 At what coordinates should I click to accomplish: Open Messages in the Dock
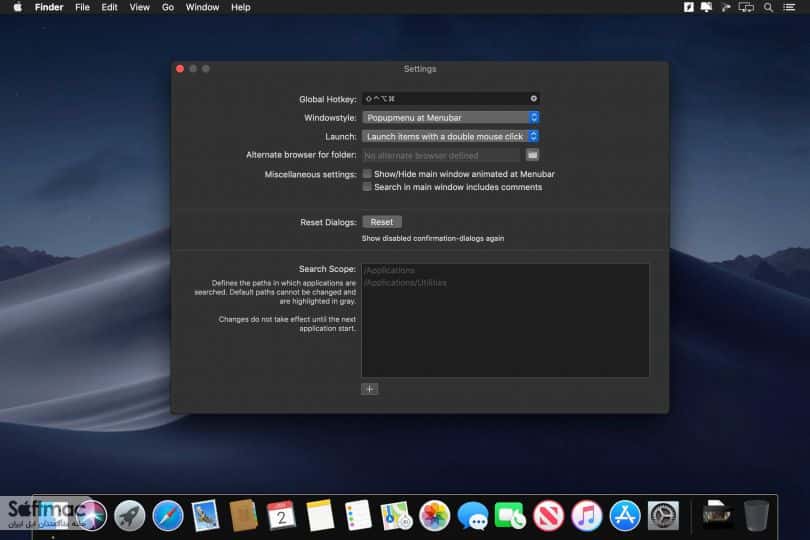click(x=472, y=515)
